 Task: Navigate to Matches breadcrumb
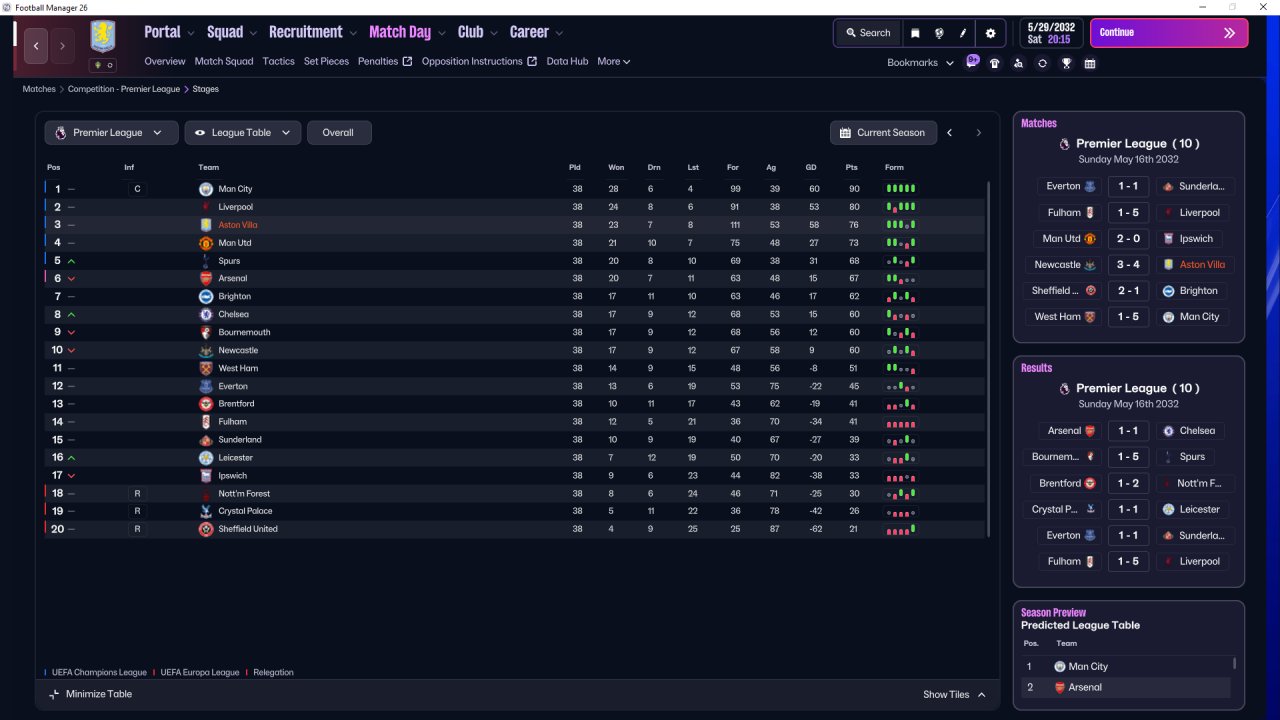pyautogui.click(x=39, y=89)
